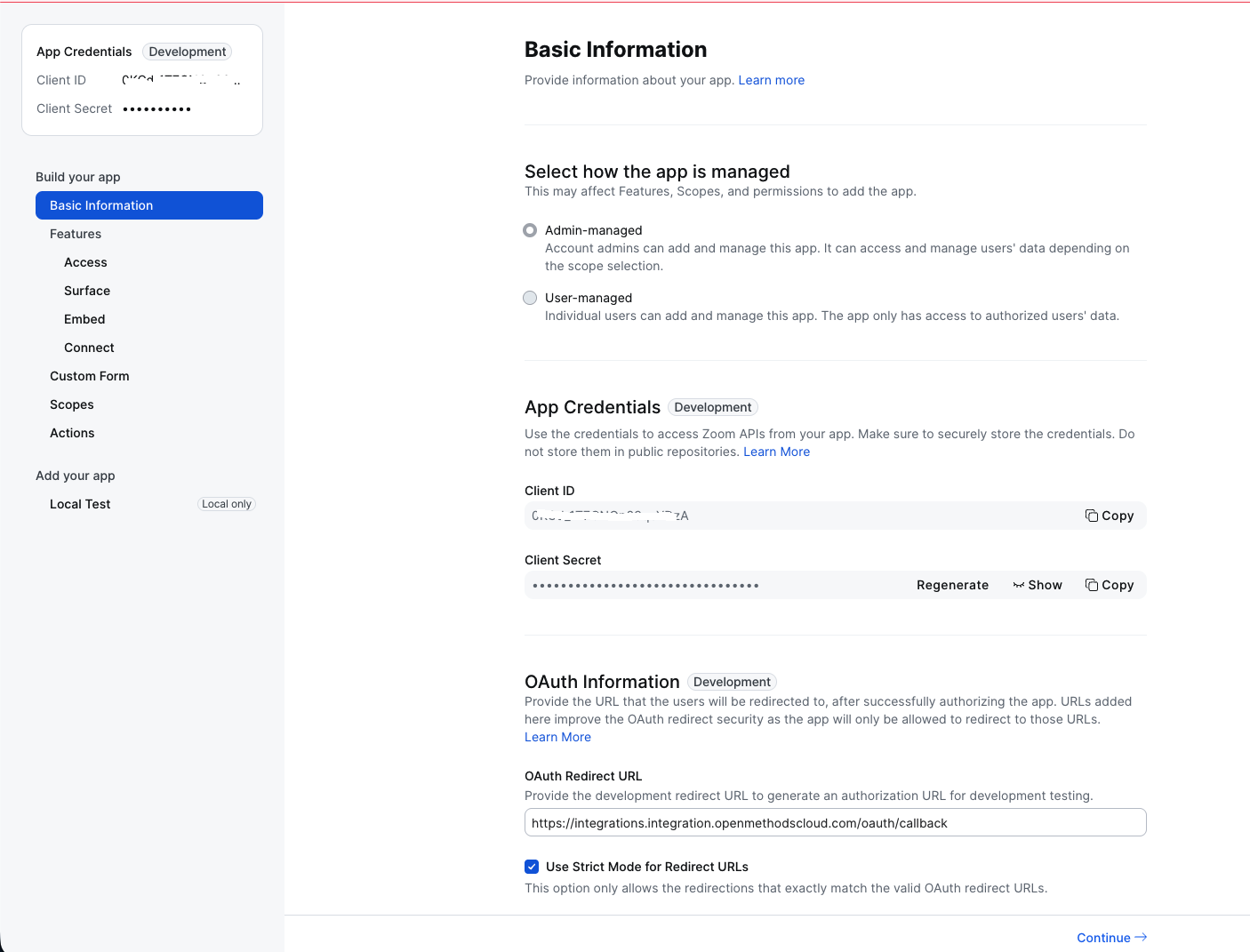Click Regenerate for Client Secret
1250x952 pixels.
click(x=952, y=585)
